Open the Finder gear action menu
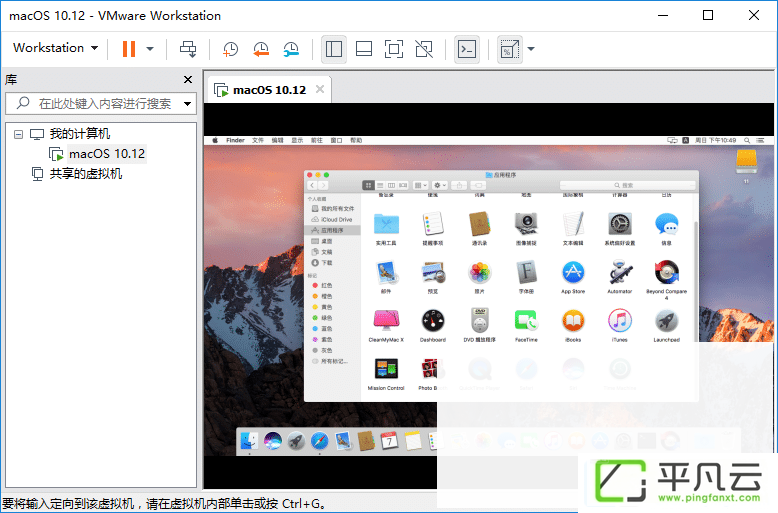 click(440, 185)
